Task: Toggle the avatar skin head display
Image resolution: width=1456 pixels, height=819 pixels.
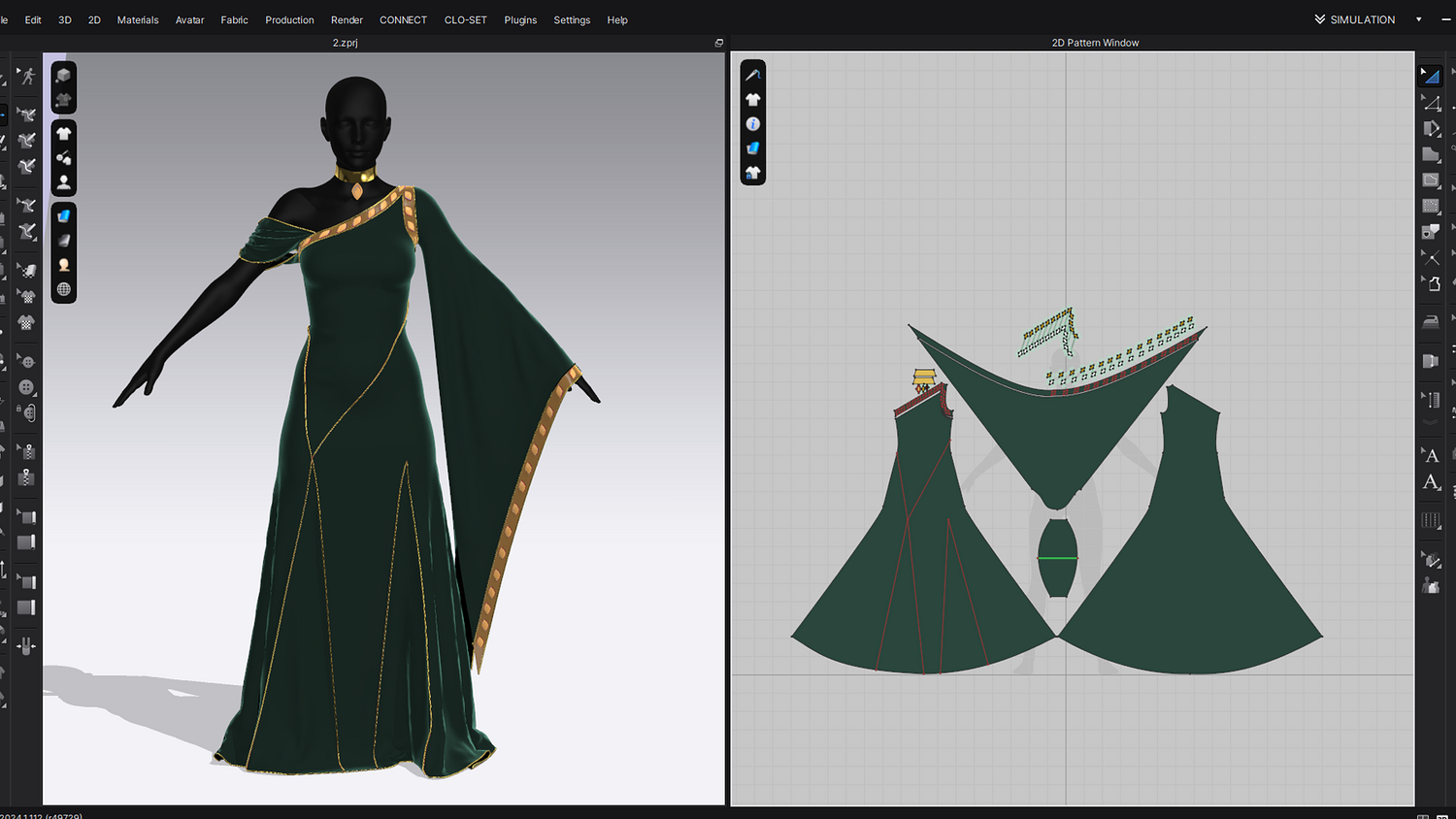Action: pos(64,264)
